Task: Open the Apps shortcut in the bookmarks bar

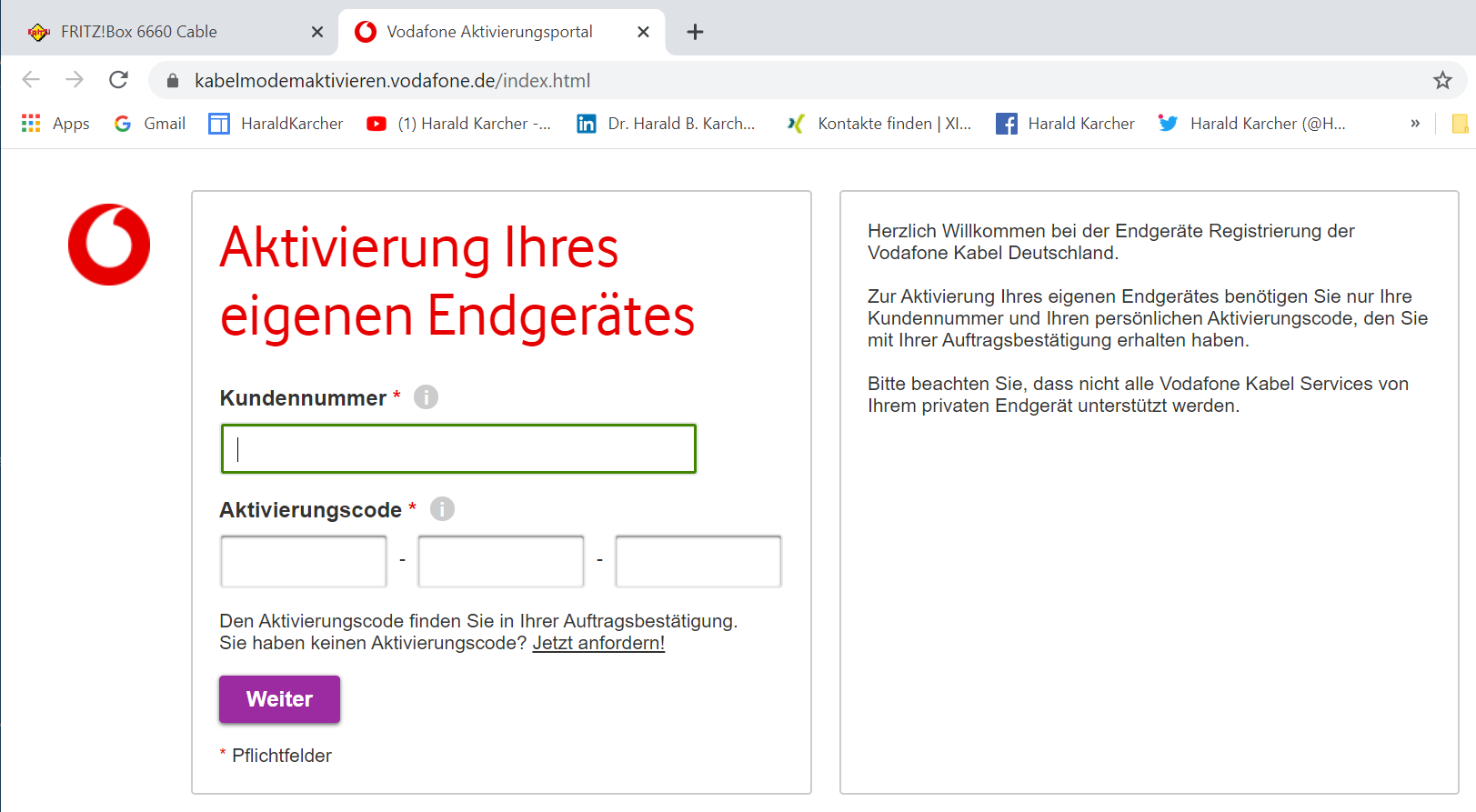Action: [x=55, y=124]
